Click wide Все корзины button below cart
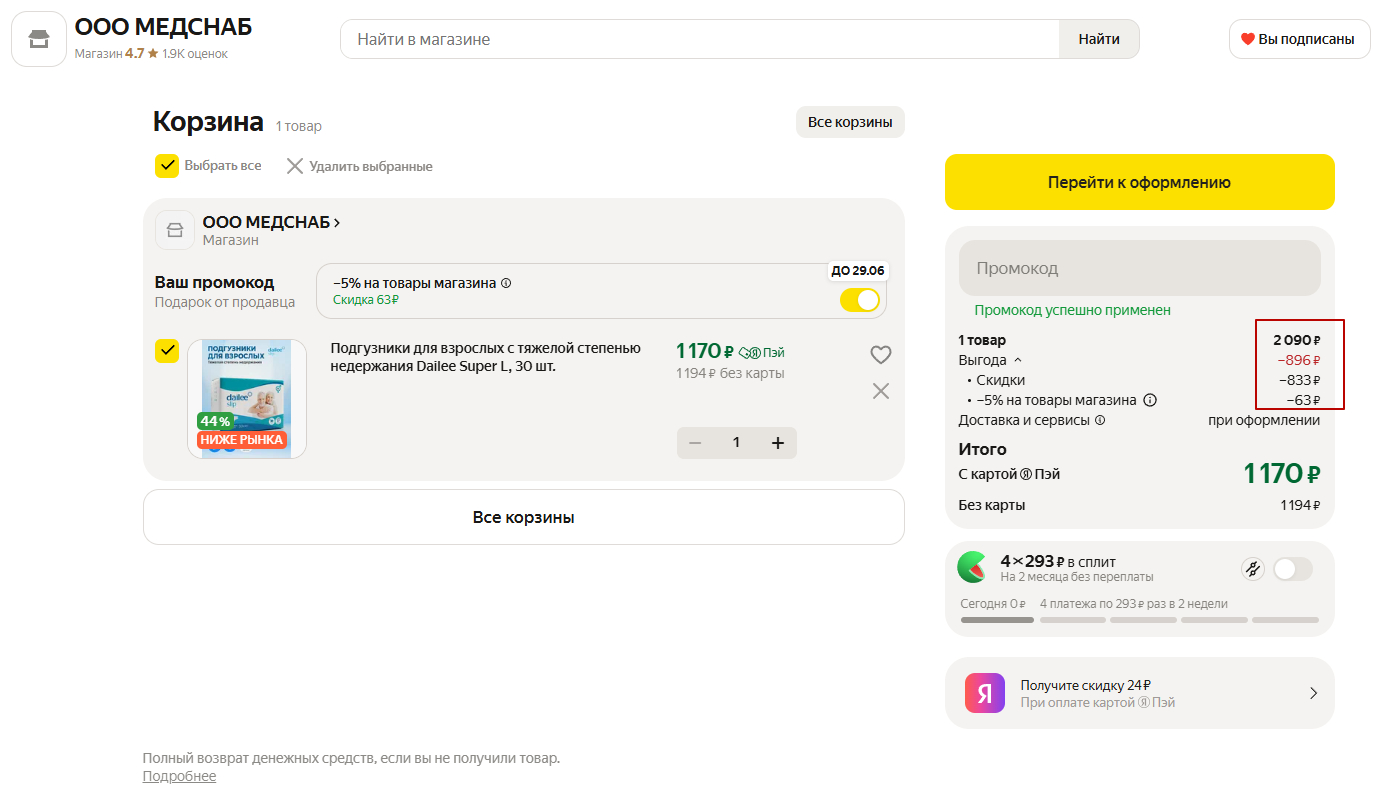This screenshot has width=1377, height=793. point(523,517)
